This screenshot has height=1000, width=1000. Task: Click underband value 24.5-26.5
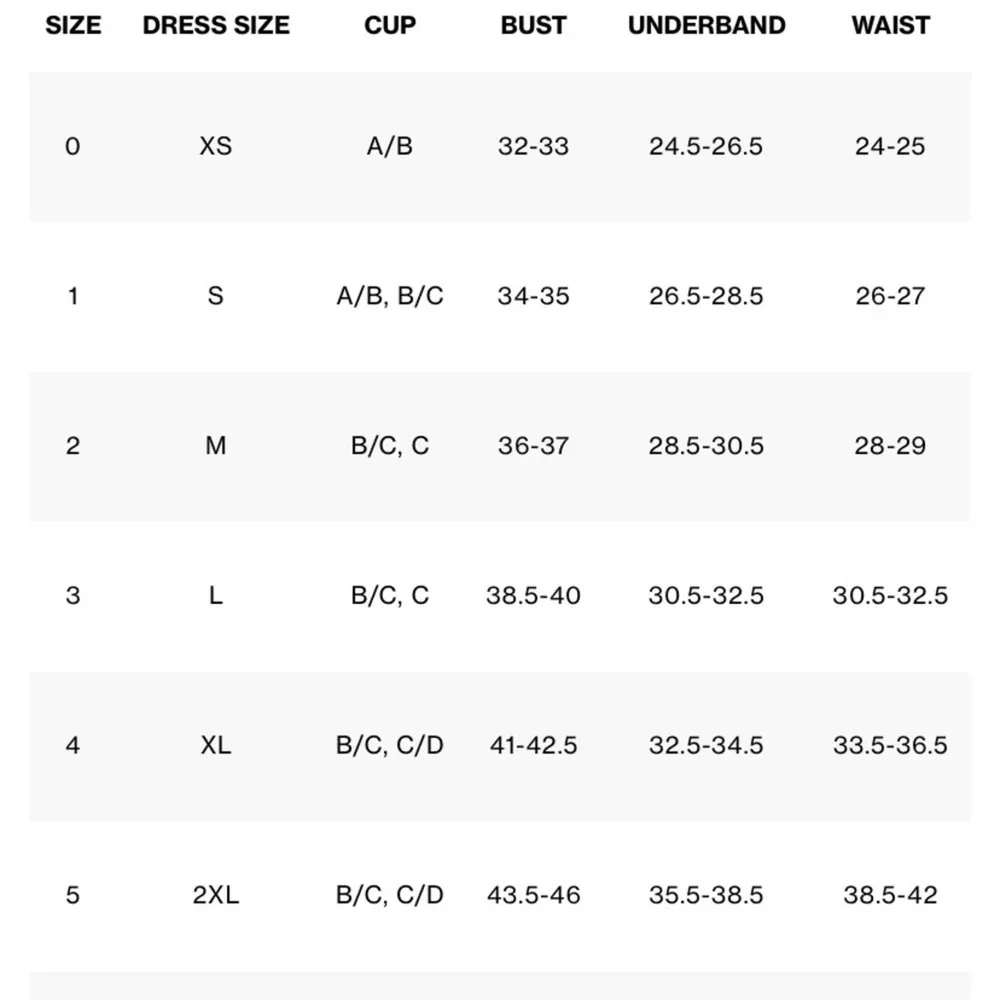pos(706,146)
